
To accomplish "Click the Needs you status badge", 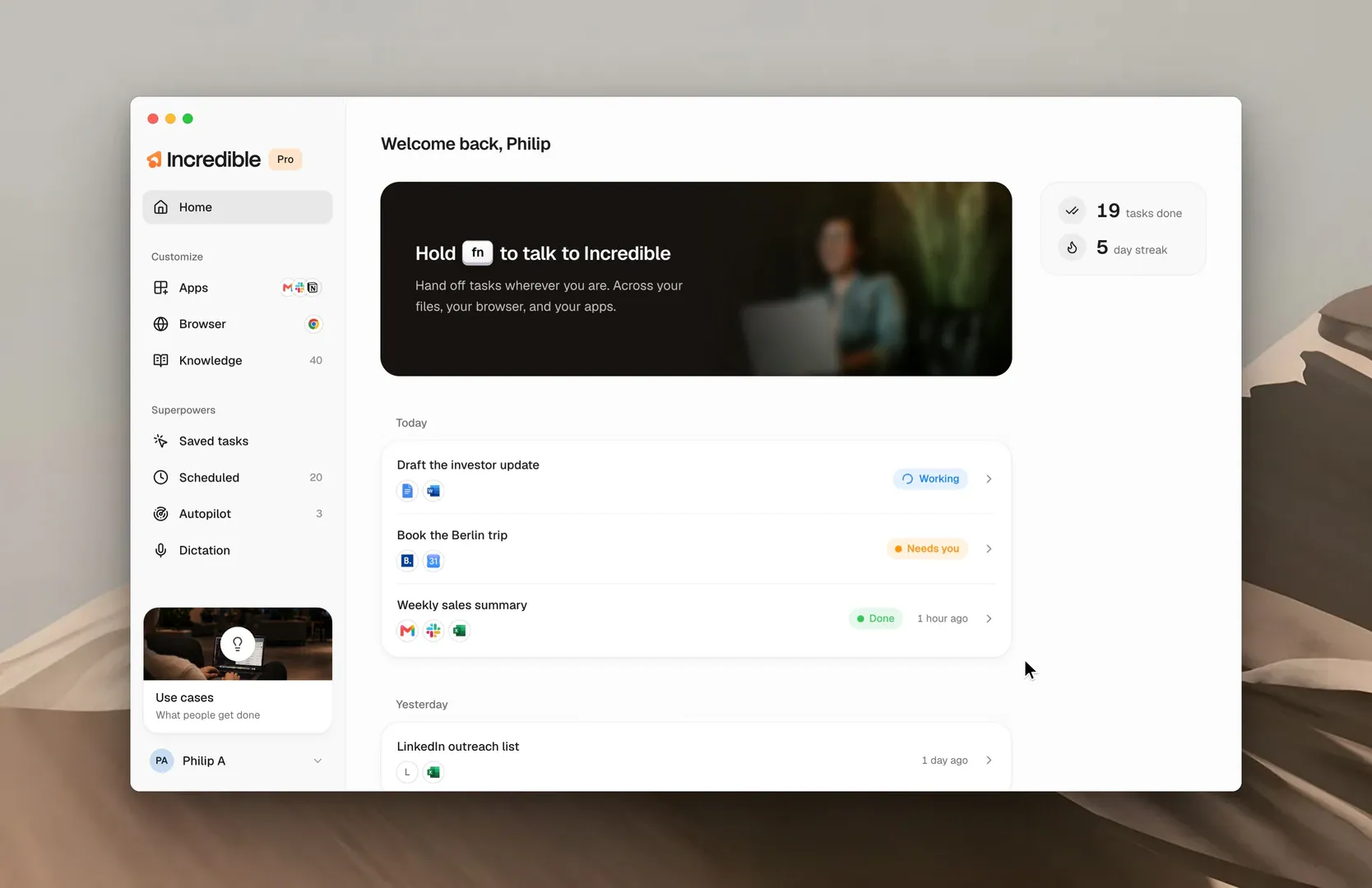I will coord(927,548).
